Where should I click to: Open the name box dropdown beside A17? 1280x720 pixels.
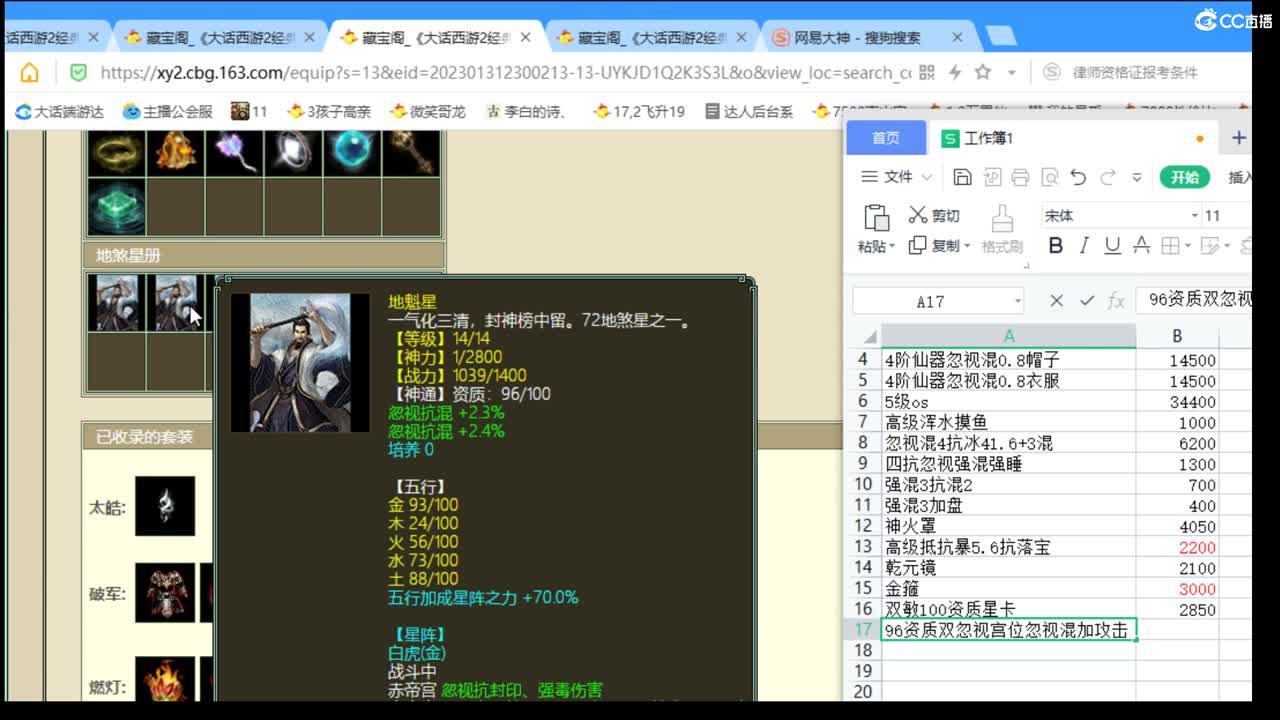[x=1018, y=301]
